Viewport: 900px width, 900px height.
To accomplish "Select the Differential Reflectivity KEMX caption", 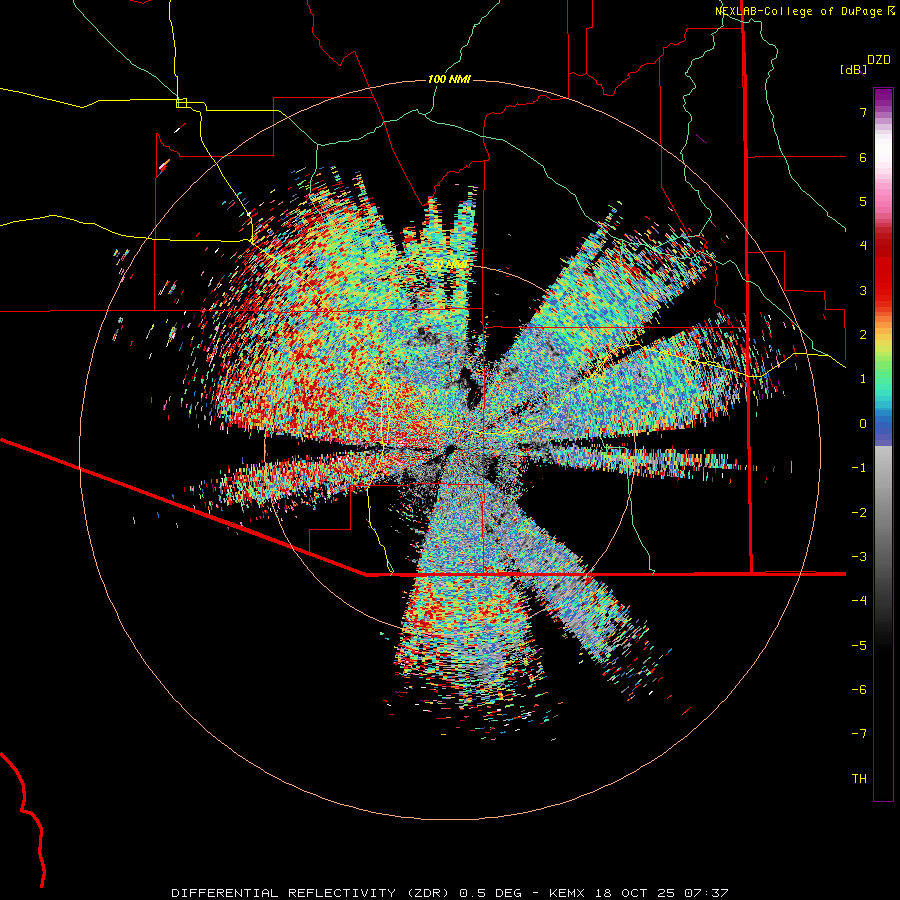I will coord(449,893).
